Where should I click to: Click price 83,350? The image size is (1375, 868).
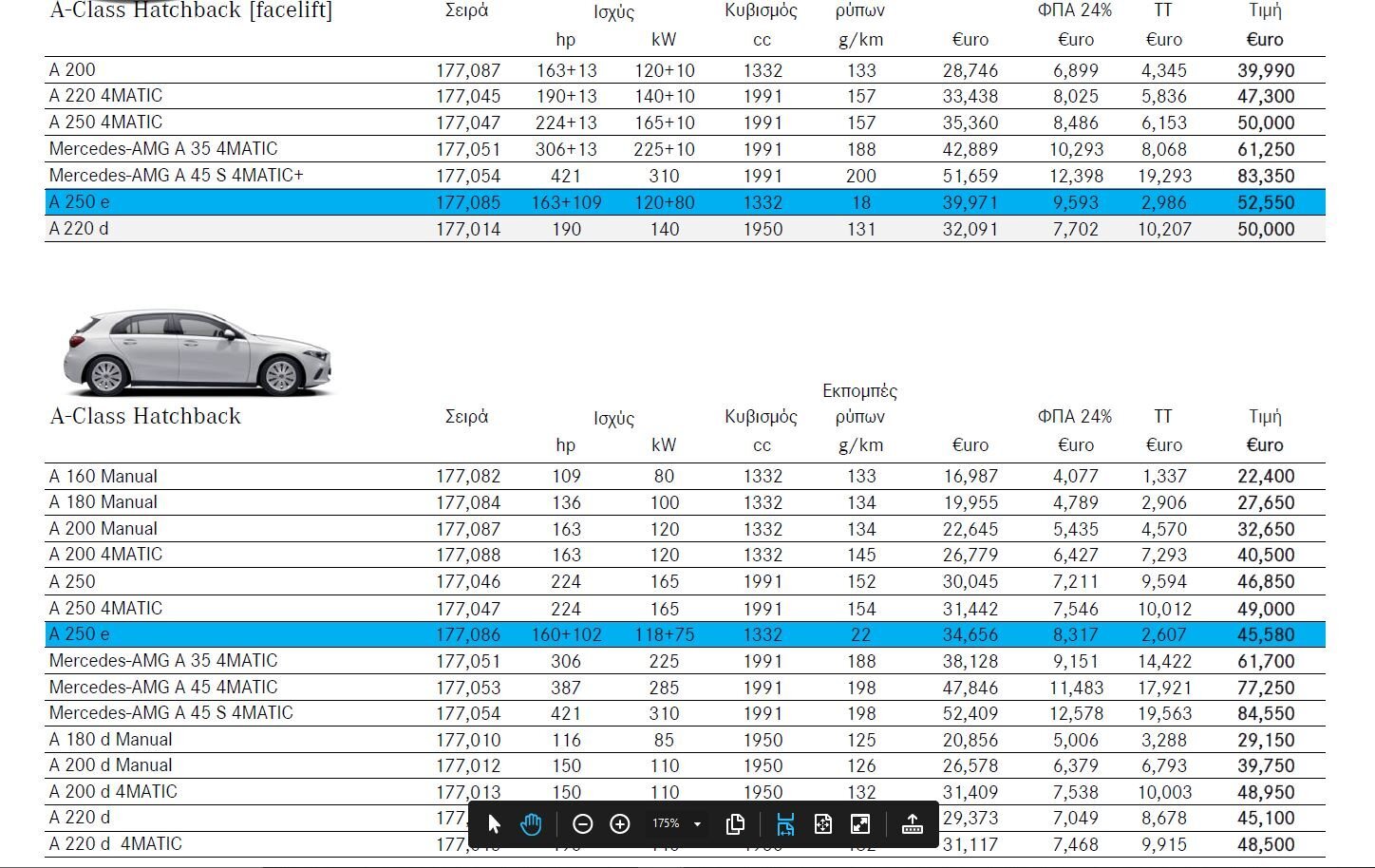tap(1266, 176)
